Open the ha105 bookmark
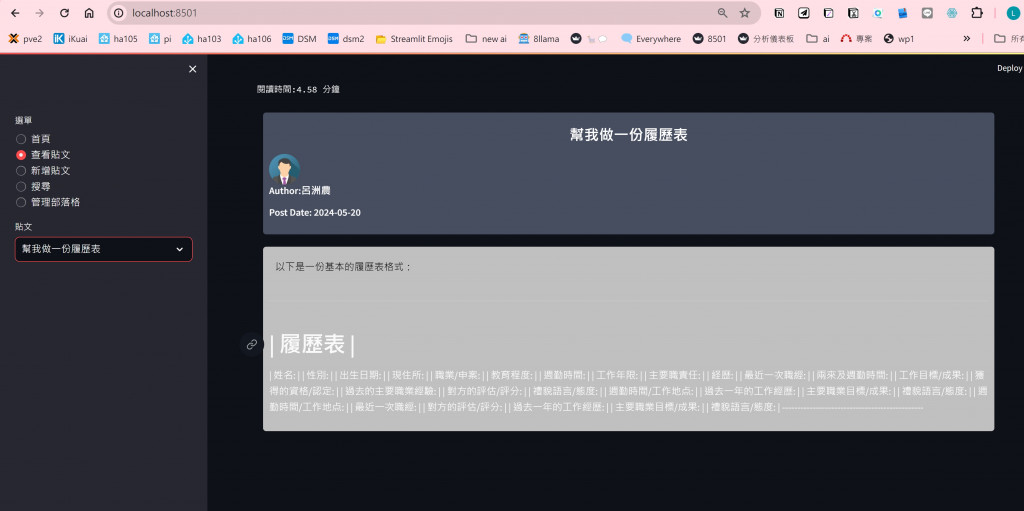The image size is (1024, 511). 118,39
